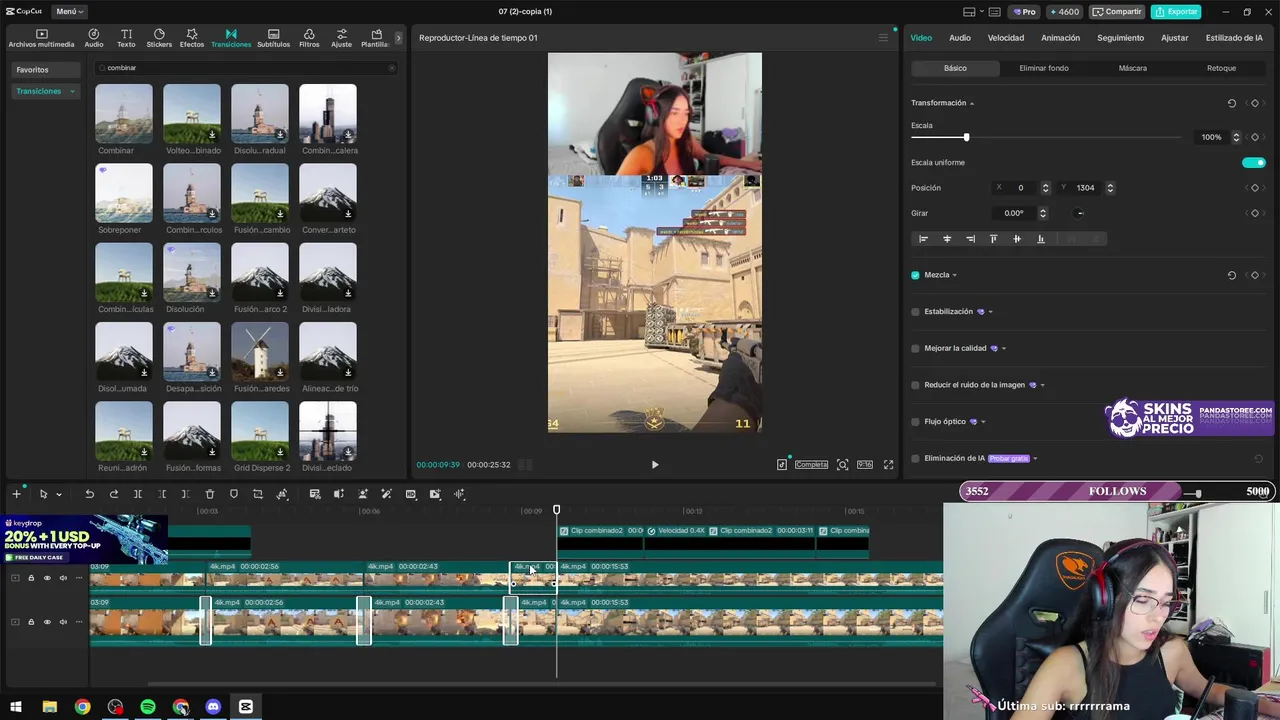
Task: Click the Exportar button
Action: click(x=1176, y=12)
